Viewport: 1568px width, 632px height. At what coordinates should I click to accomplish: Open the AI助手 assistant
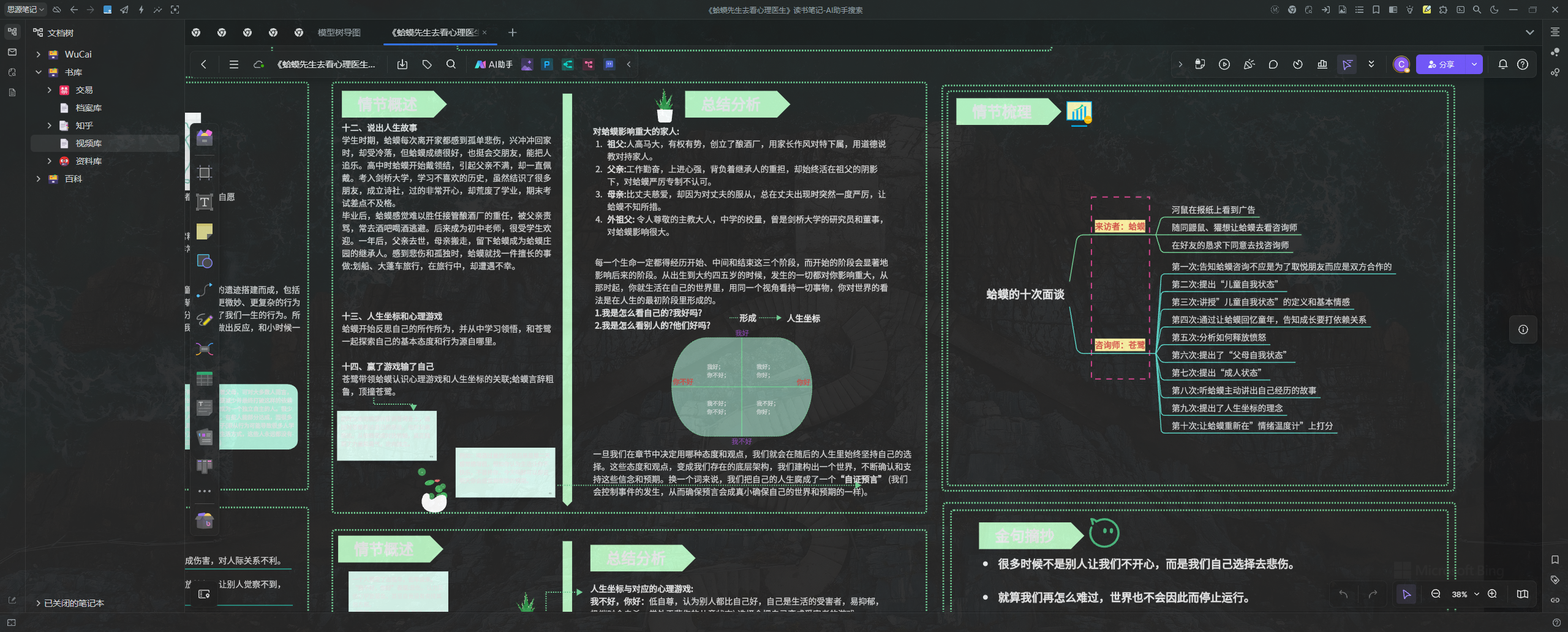[x=494, y=64]
